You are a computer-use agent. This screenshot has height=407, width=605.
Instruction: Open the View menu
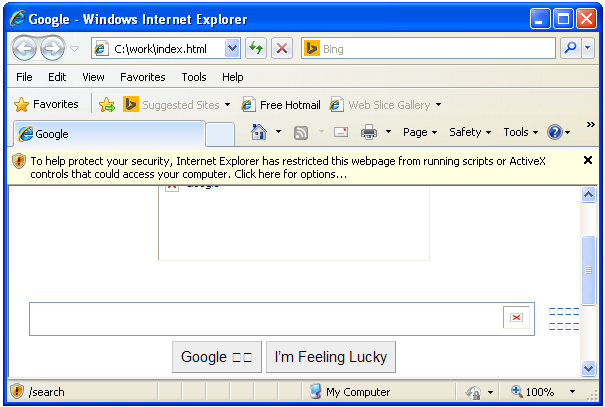(93, 77)
